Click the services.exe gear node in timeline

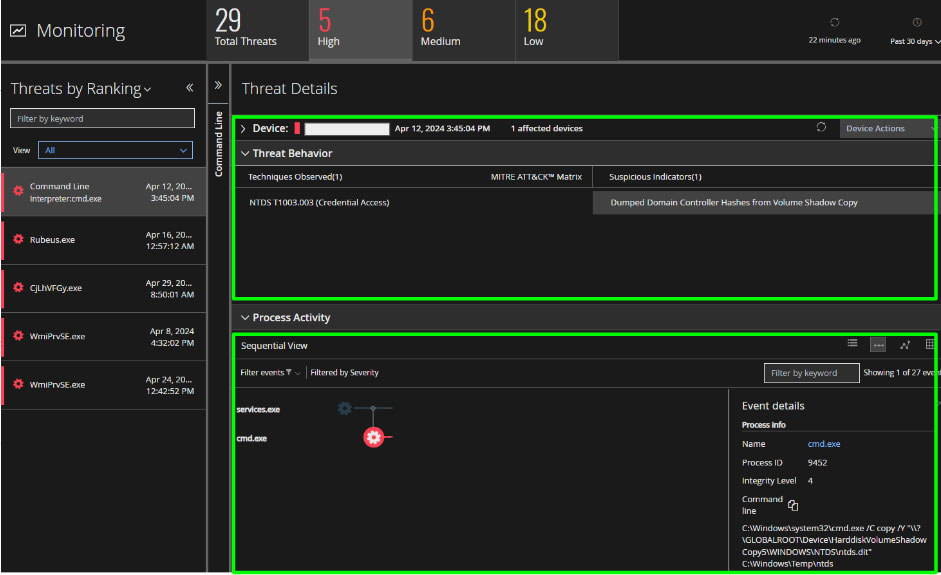(344, 408)
